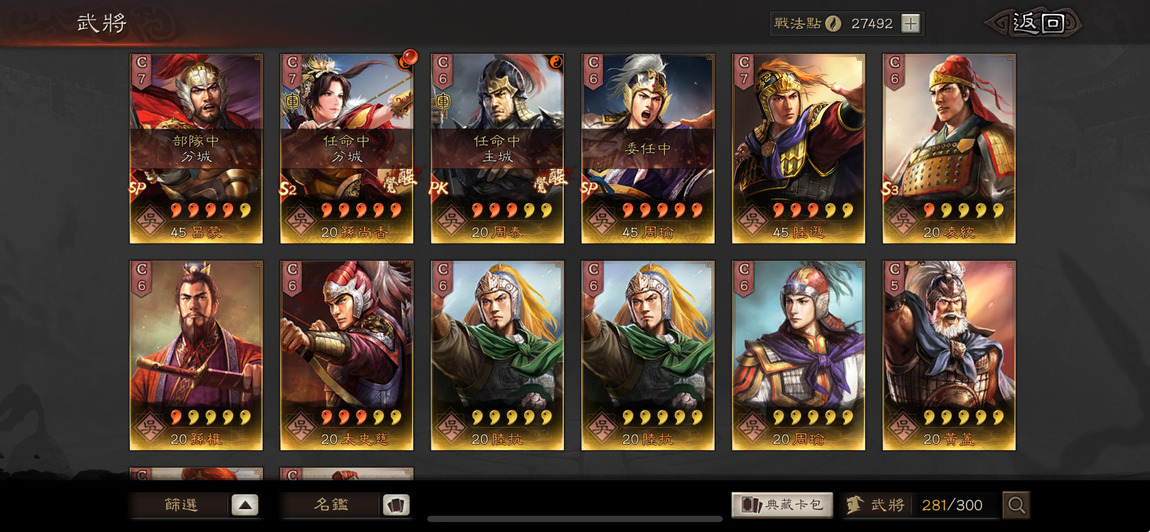Image resolution: width=1150 pixels, height=532 pixels.
Task: Open the 典藏卡包 card pack
Action: tap(783, 505)
